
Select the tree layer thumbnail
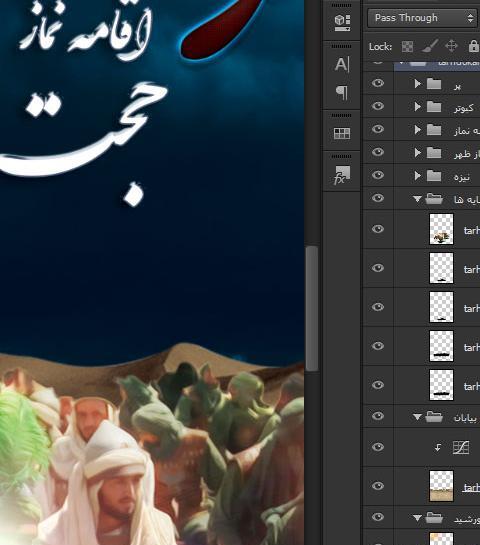pos(441,229)
